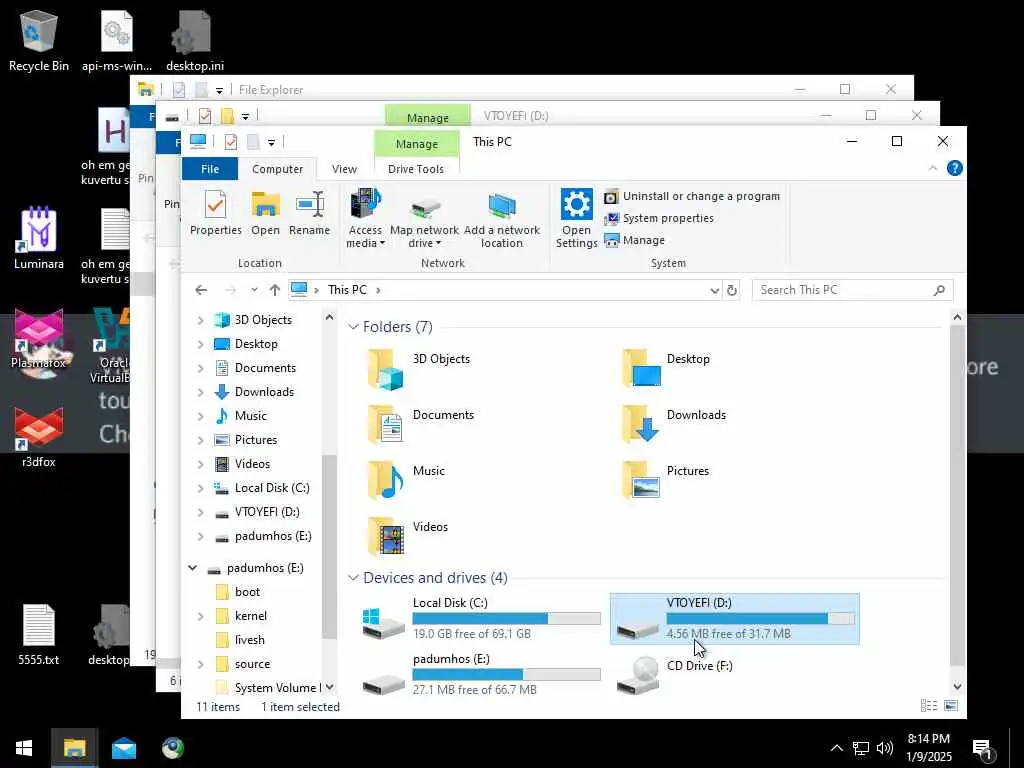Collapse the Folders (7) group
The width and height of the screenshot is (1024, 768).
tap(353, 327)
